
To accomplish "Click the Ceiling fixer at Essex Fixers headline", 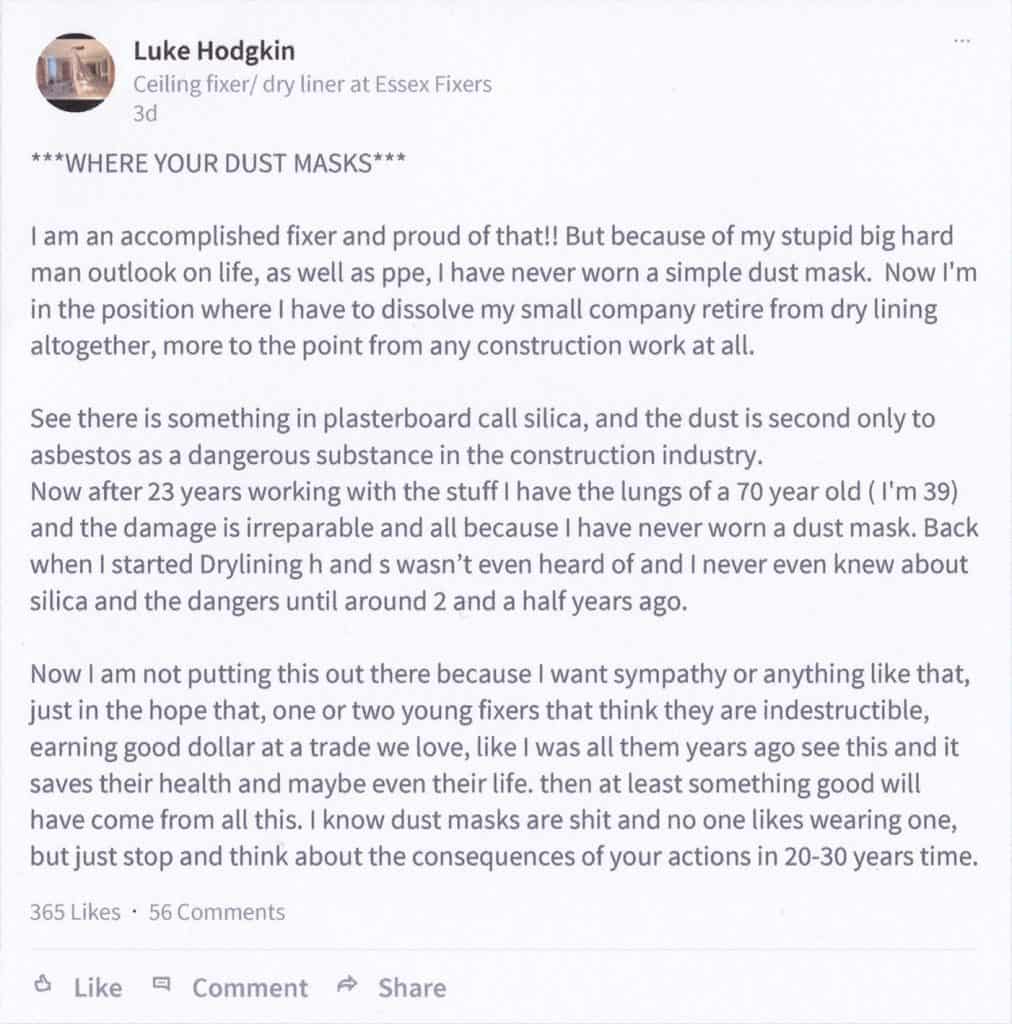I will tap(312, 84).
